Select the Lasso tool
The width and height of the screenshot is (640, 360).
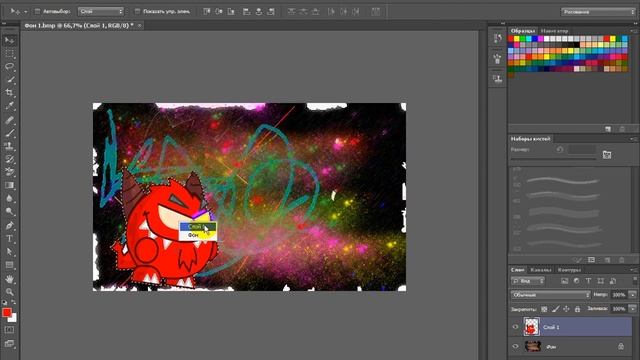coord(9,67)
